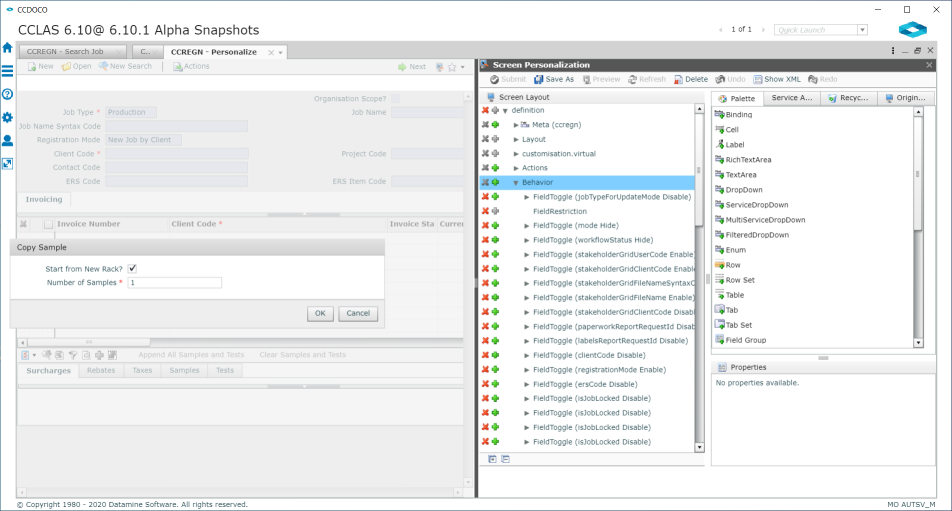
Task: Select FieldToggle (ersCode Disable) row
Action: click(x=585, y=384)
